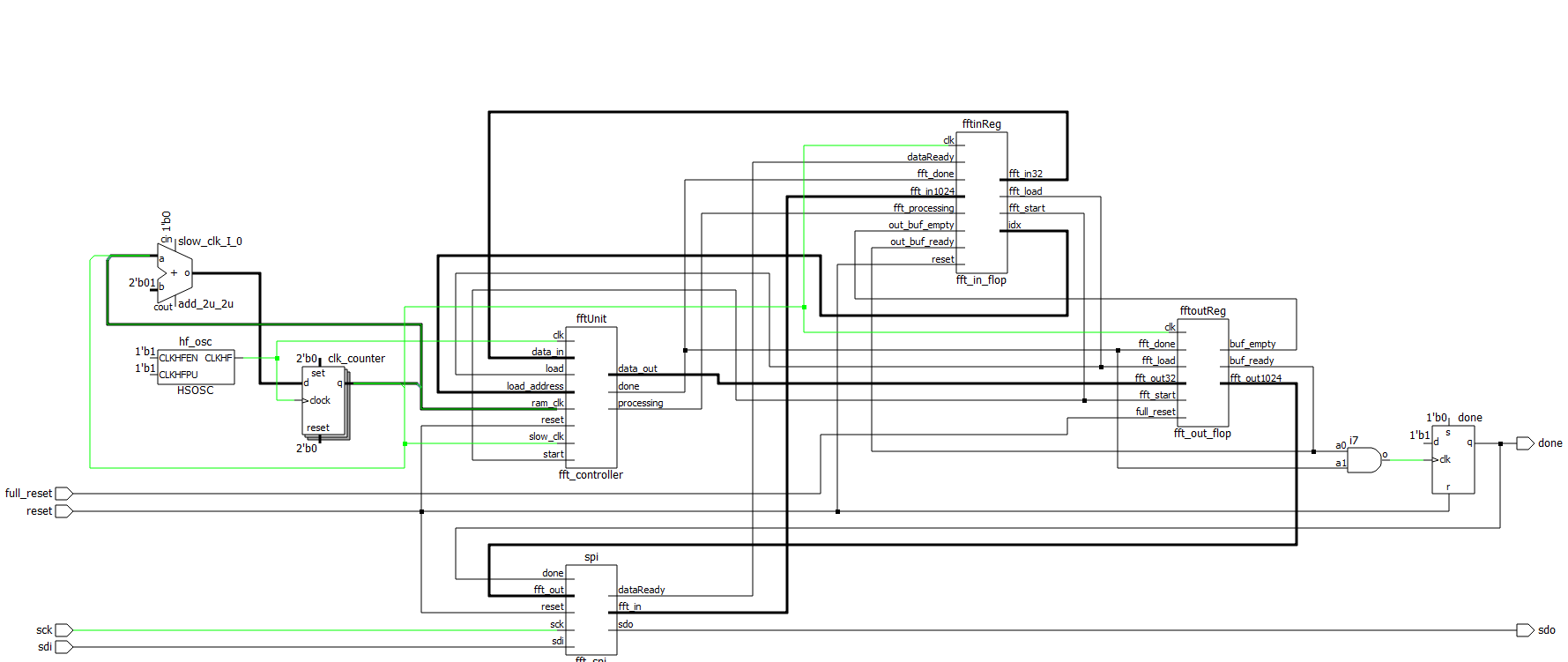The height and width of the screenshot is (662, 1568).
Task: Click the fft_in pin on spi
Action: coord(629,606)
